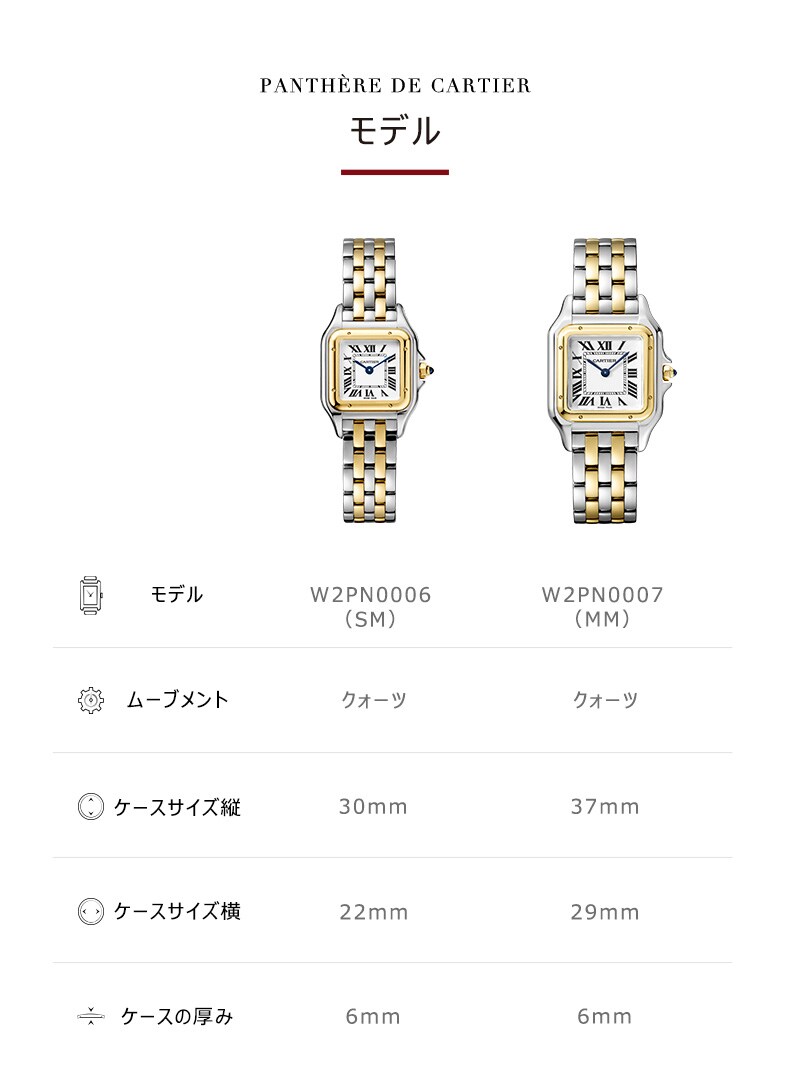
Task: Click the watch icon beside モデル
Action: [x=91, y=595]
